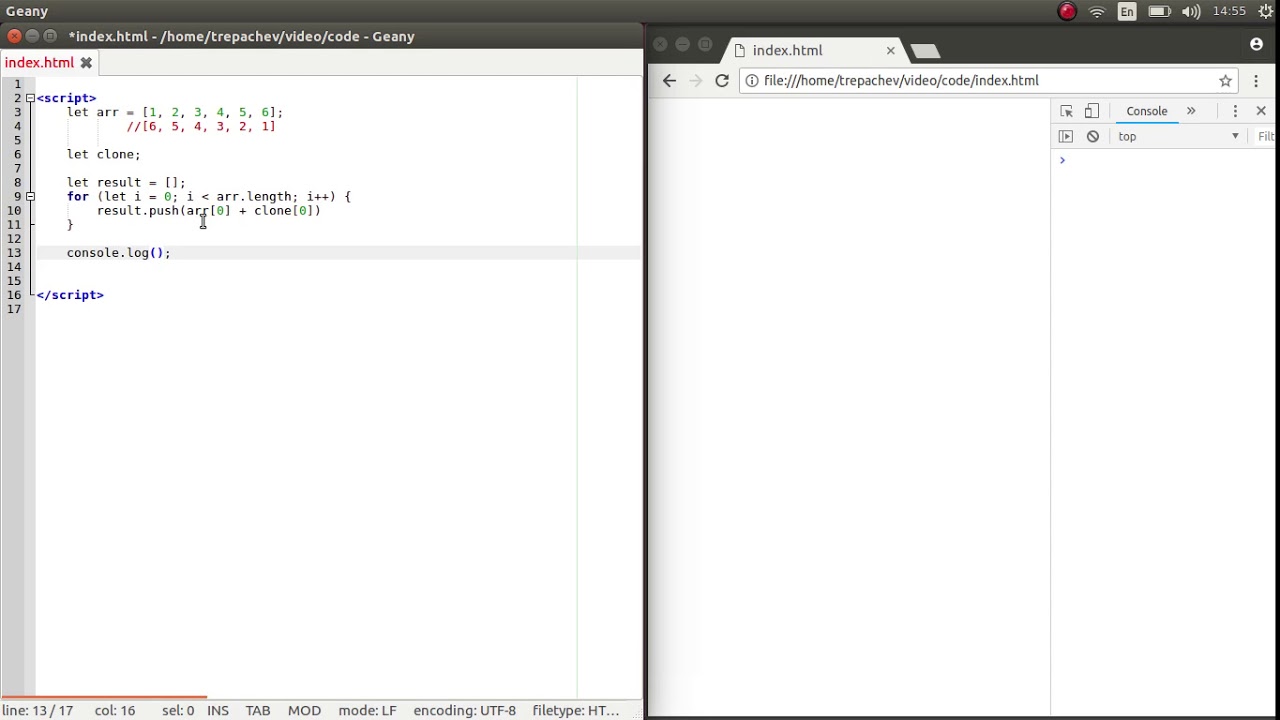The width and height of the screenshot is (1280, 720).
Task: Open the Chrome three-dot menu
Action: coord(1256,80)
